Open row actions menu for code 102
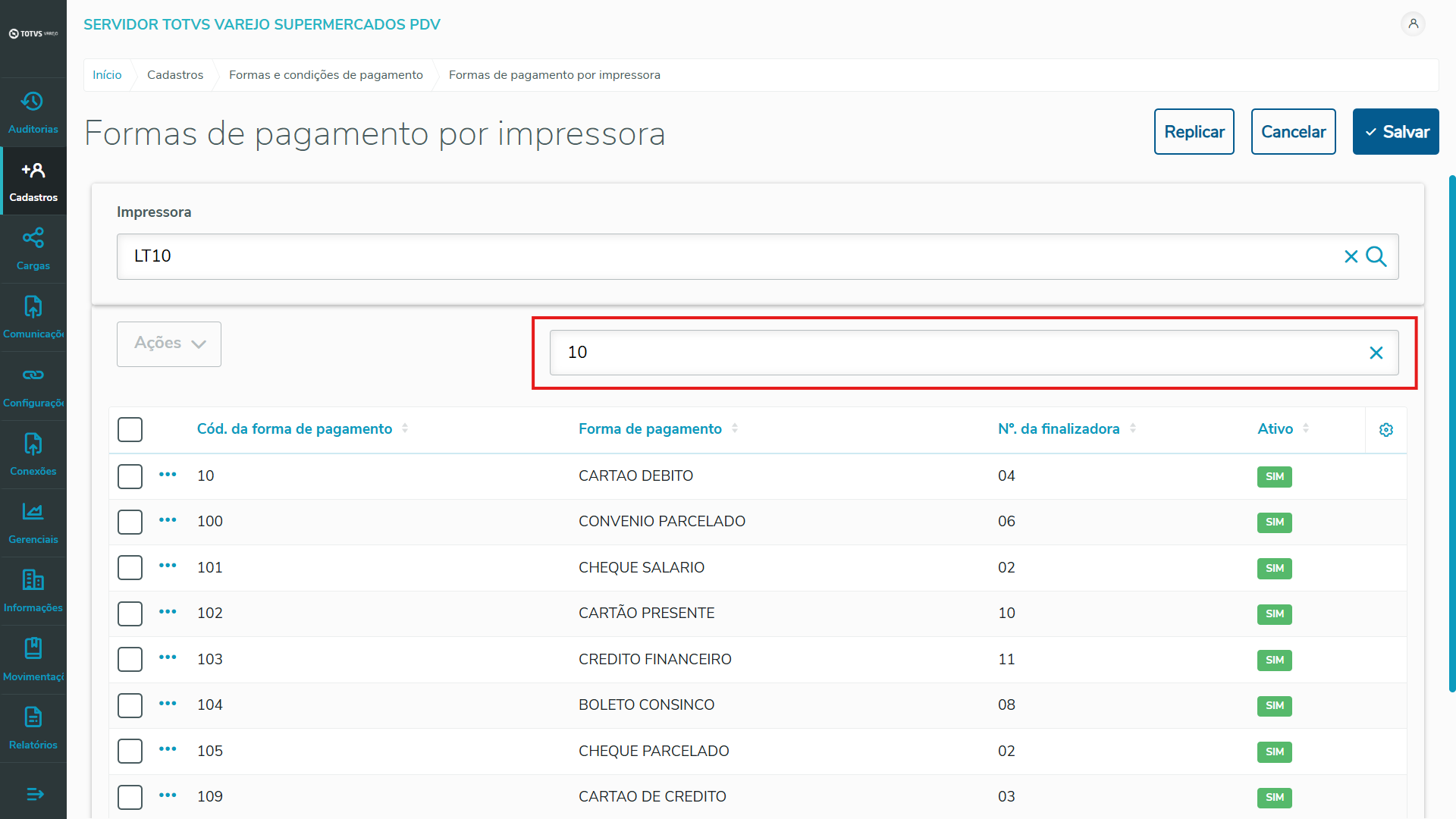Image resolution: width=1456 pixels, height=819 pixels. click(168, 612)
